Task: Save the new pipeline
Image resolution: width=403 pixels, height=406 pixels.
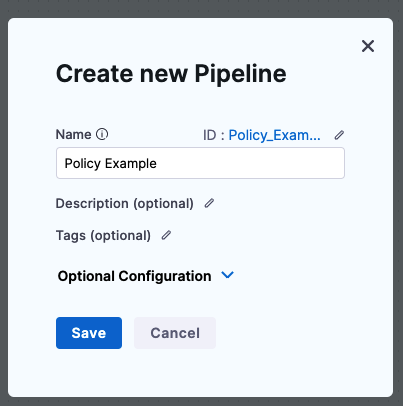Action: pyautogui.click(x=89, y=333)
